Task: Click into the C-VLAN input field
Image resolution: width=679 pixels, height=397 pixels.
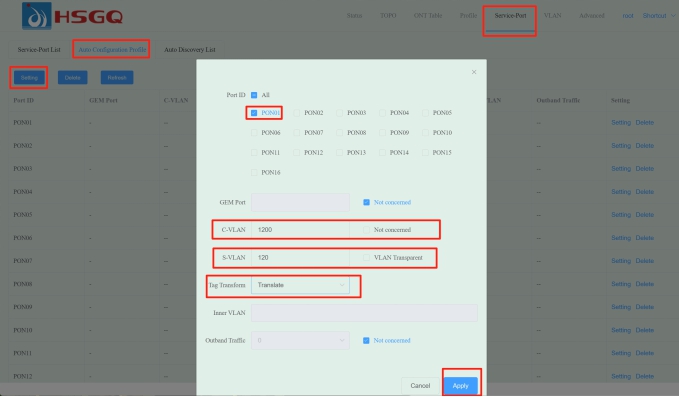Action: 300,229
